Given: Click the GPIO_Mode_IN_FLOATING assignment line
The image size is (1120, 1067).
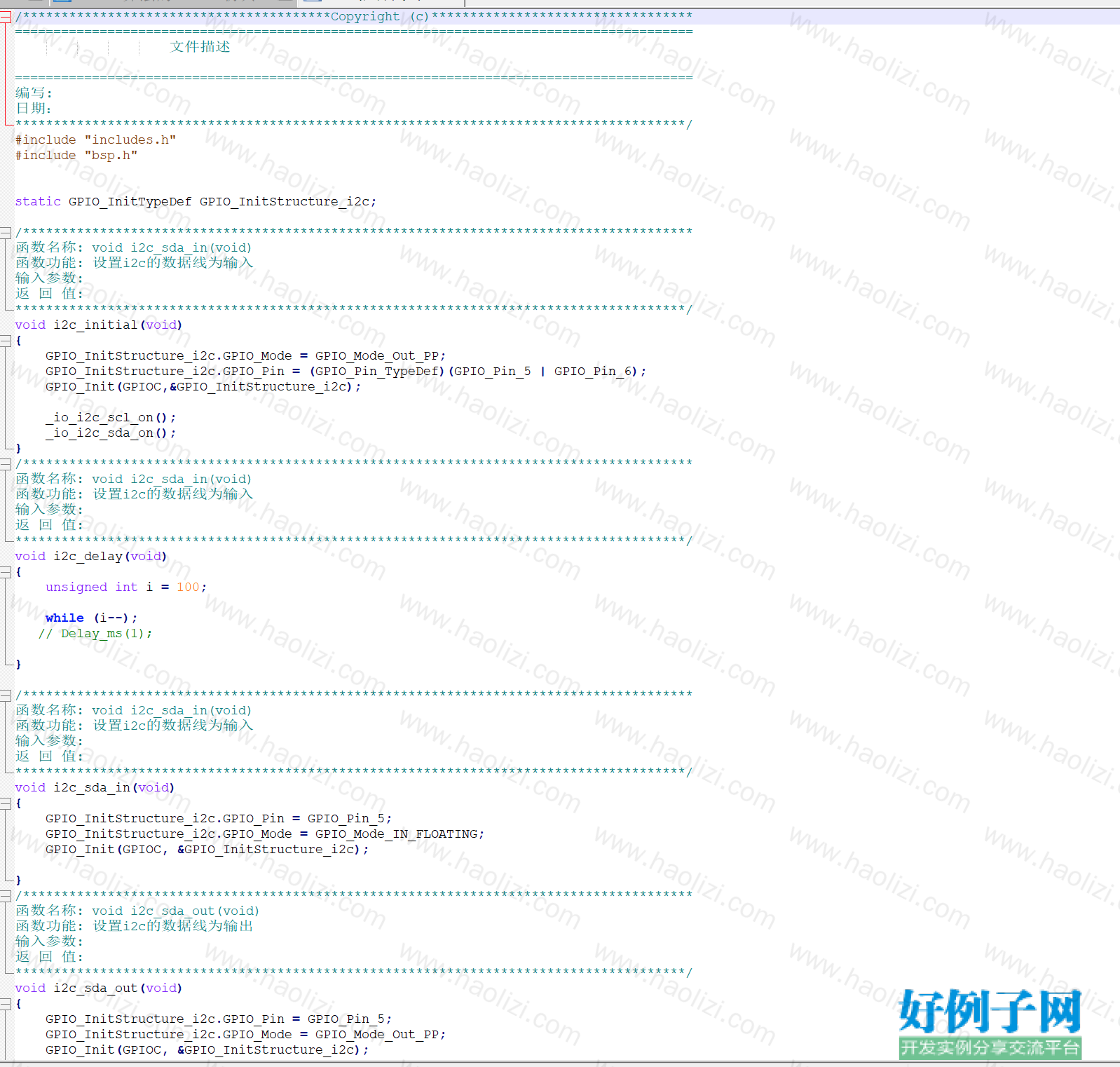Looking at the screenshot, I should click(x=265, y=834).
